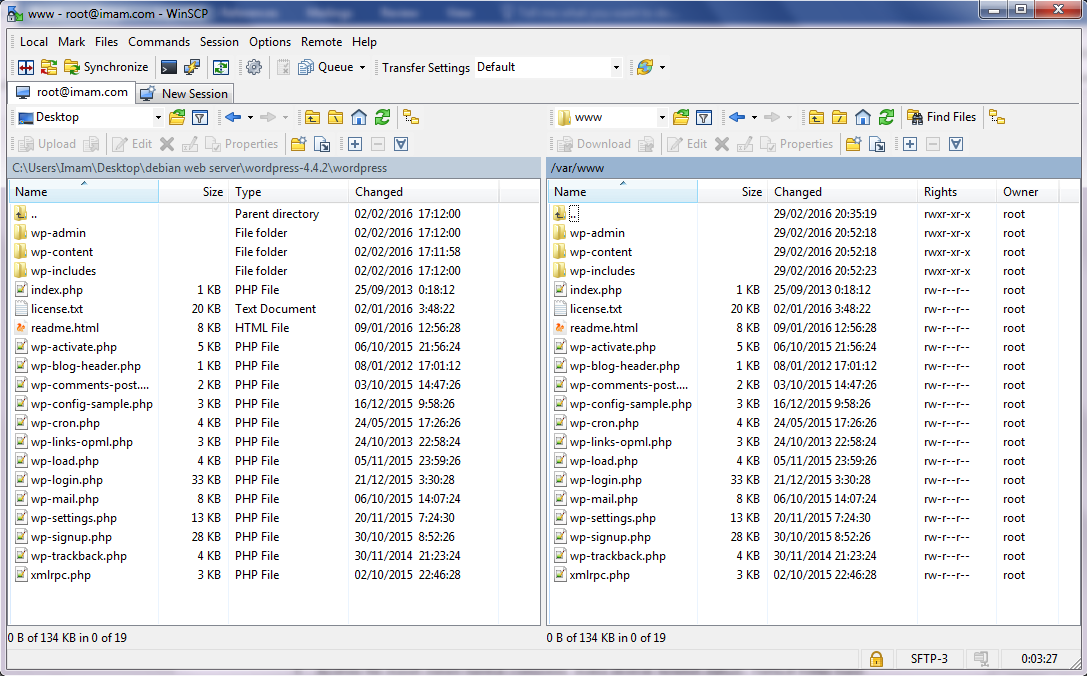The height and width of the screenshot is (676, 1087).
Task: Sort local files by Changed column header
Action: [424, 192]
